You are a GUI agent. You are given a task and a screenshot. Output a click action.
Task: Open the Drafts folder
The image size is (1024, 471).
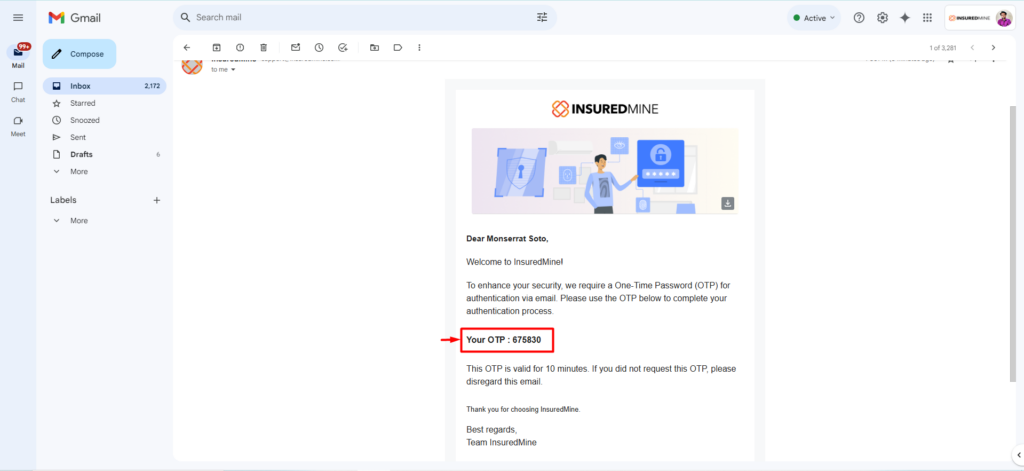coord(104,154)
